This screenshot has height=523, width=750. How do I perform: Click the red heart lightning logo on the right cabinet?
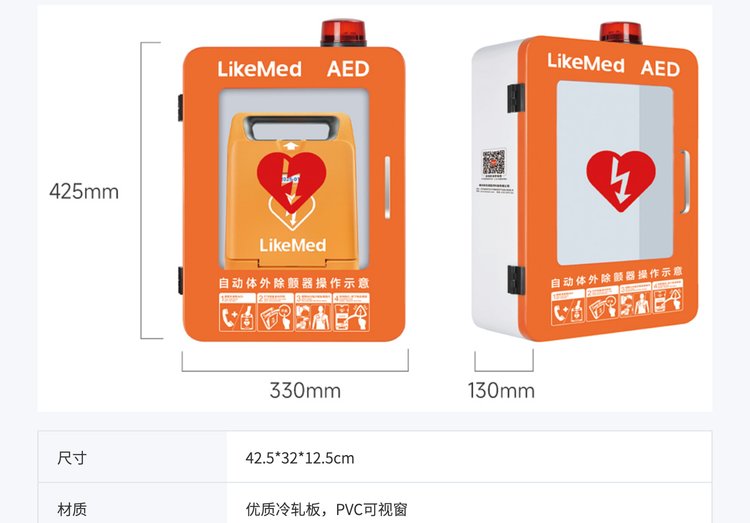pos(621,180)
